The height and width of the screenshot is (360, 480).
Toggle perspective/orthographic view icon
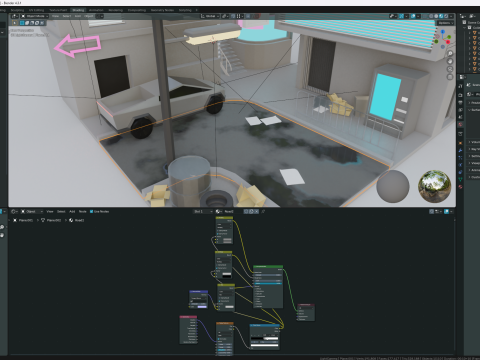pyautogui.click(x=450, y=77)
